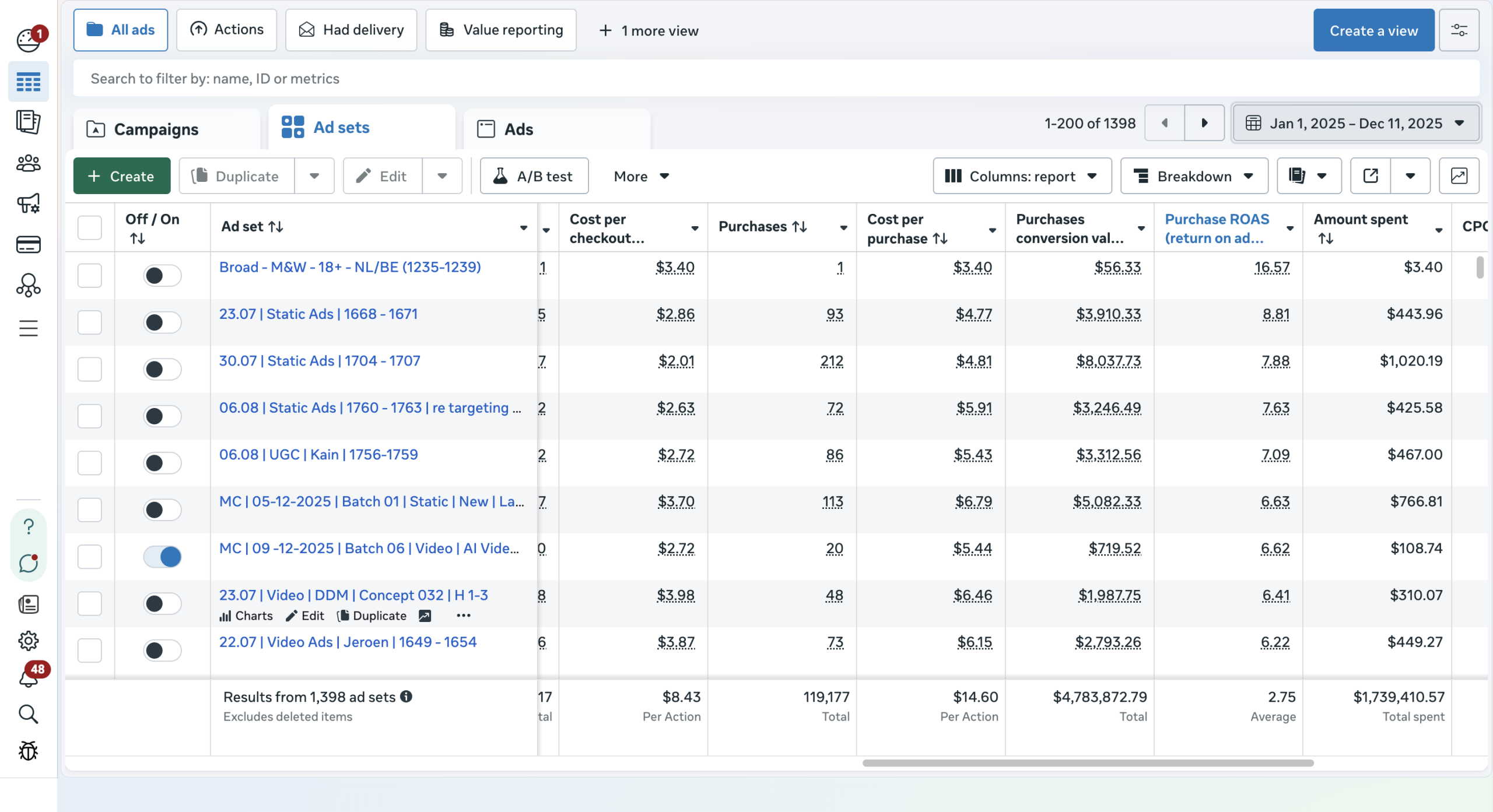The width and height of the screenshot is (1493, 812).
Task: Open the Billing card icon in sidebar
Action: [x=28, y=244]
